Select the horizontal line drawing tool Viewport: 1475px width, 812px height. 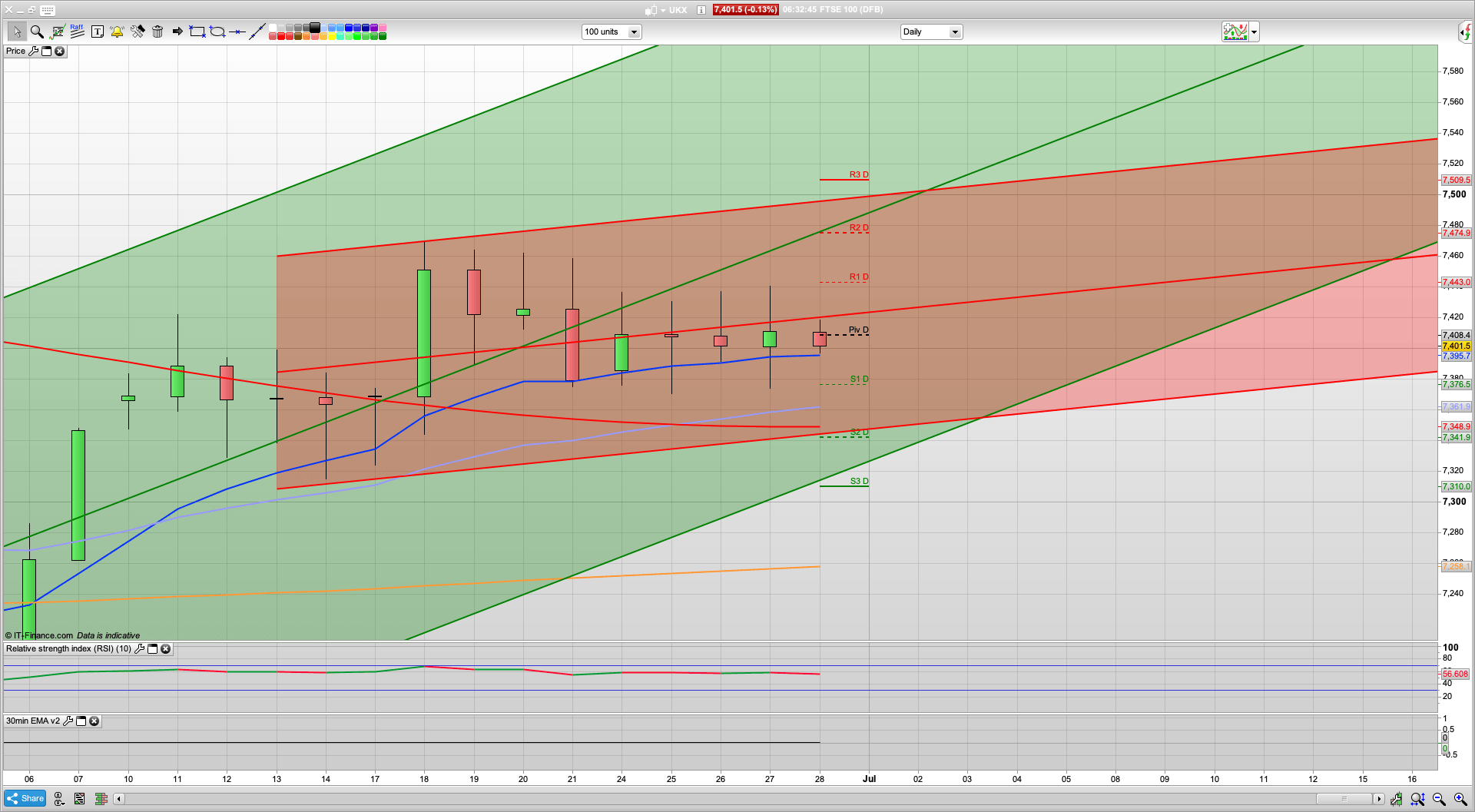pyautogui.click(x=237, y=31)
